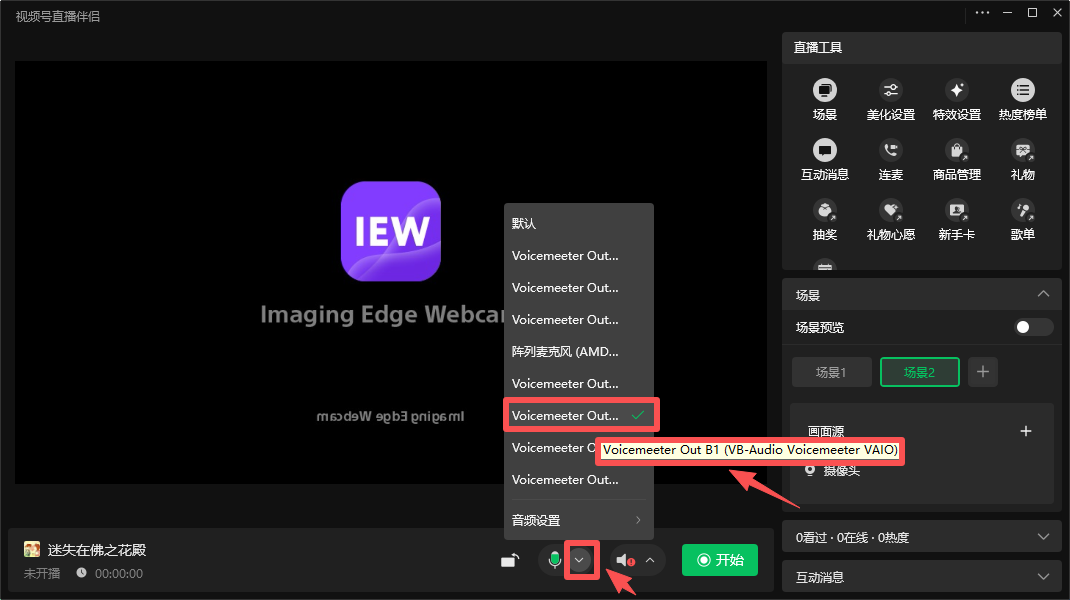Collapse the 场景 panel section
Image resolution: width=1070 pixels, height=600 pixels.
[1043, 294]
